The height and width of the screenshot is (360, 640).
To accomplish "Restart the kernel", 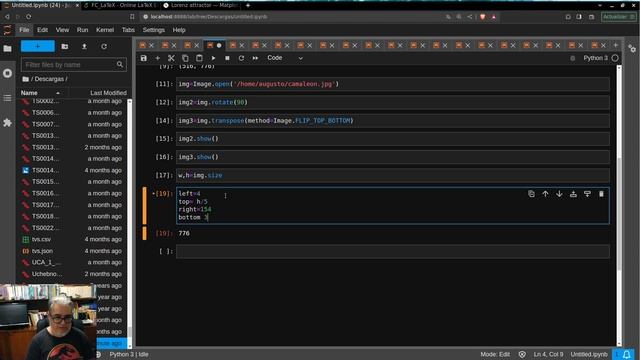I will (241, 58).
